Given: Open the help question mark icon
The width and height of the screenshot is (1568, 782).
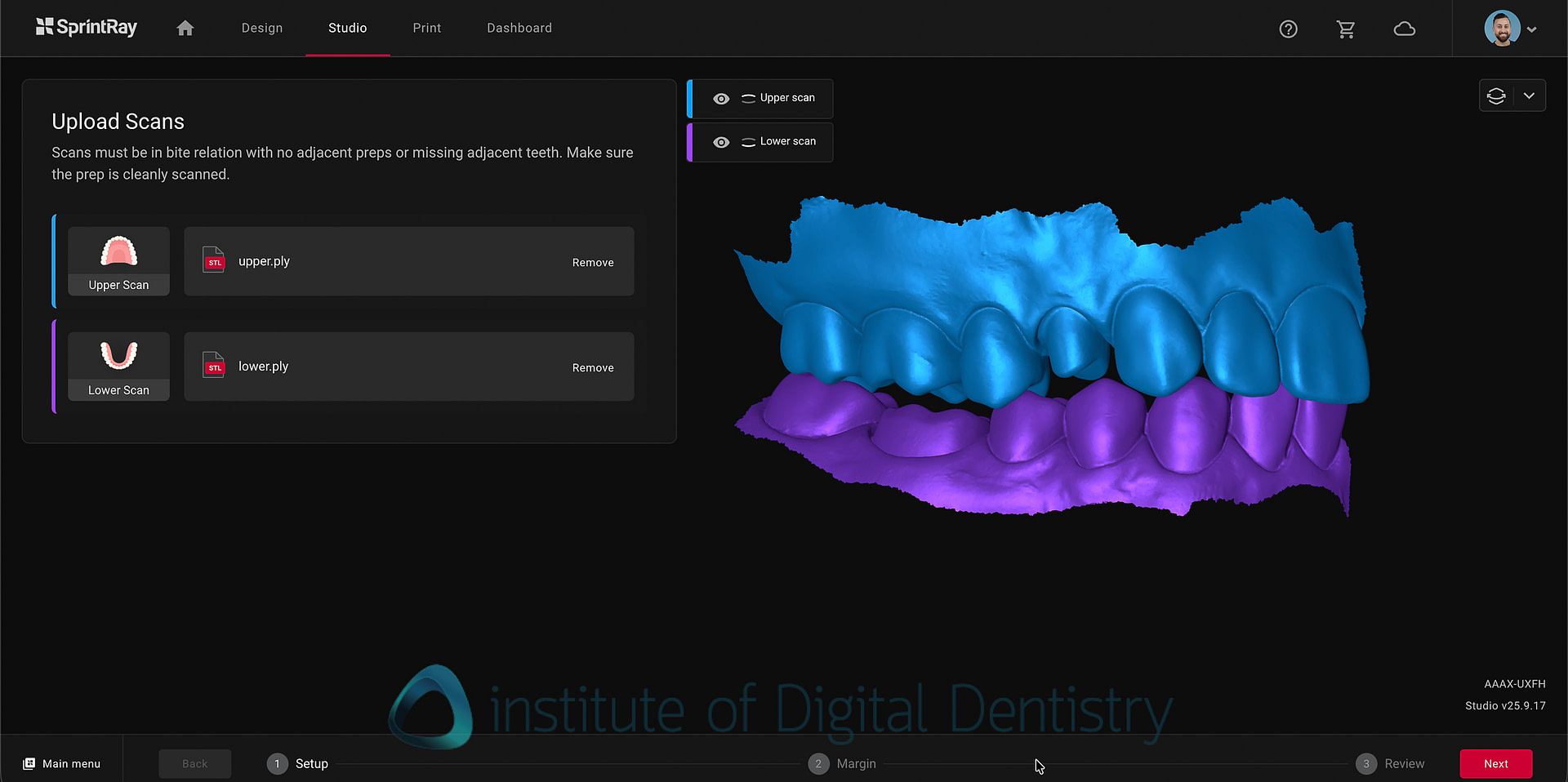Looking at the screenshot, I should pos(1288,29).
